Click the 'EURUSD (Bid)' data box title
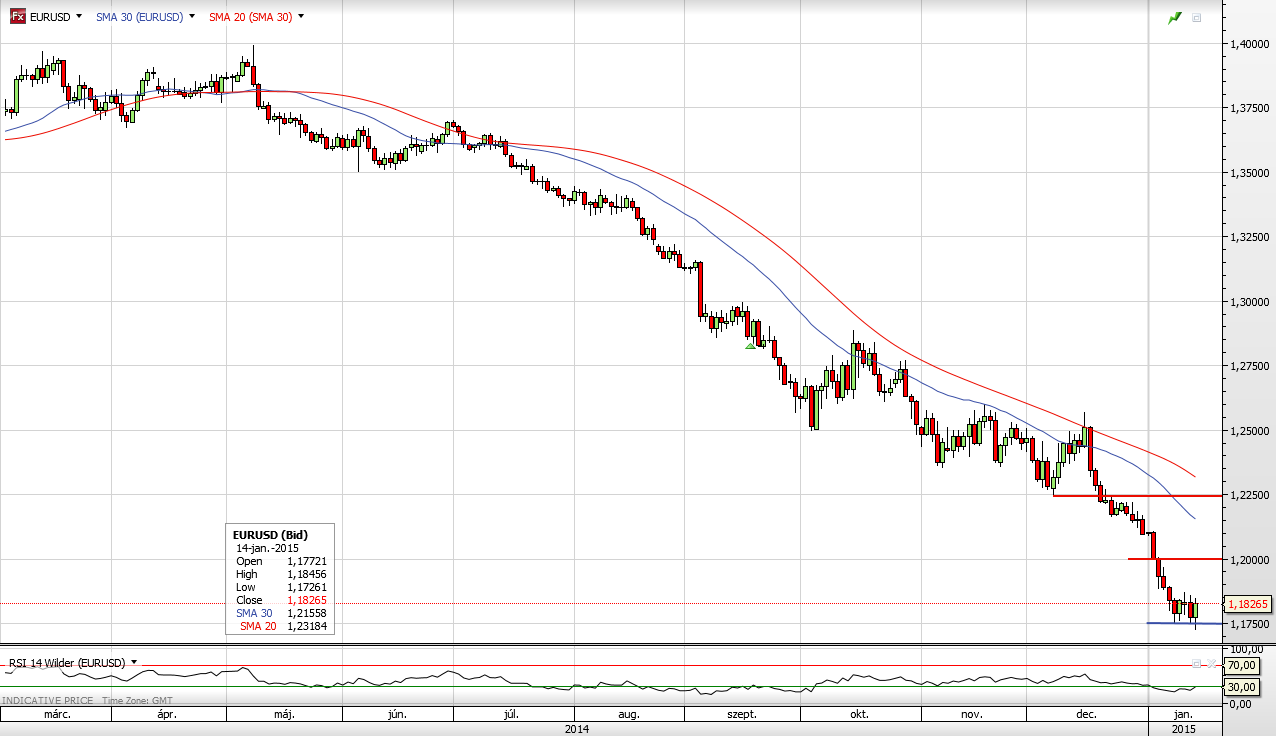This screenshot has height=736, width=1276. [270, 535]
